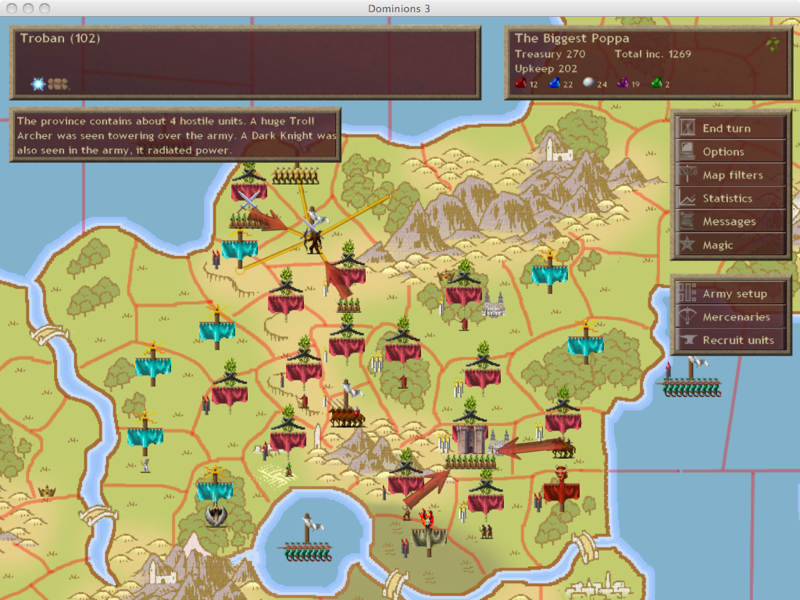
Task: Click the white tower in northern mountains
Action: pyautogui.click(x=558, y=148)
